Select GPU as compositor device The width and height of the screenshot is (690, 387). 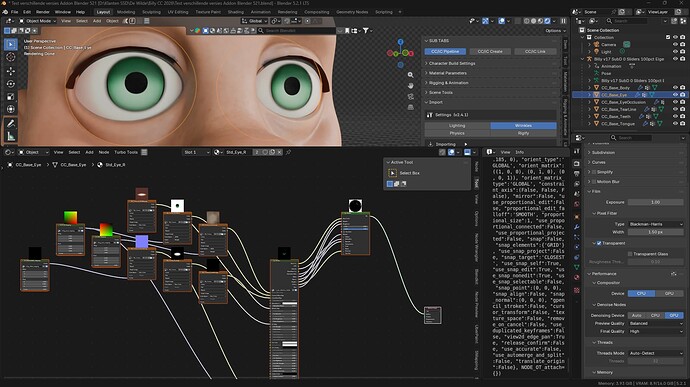(x=669, y=293)
